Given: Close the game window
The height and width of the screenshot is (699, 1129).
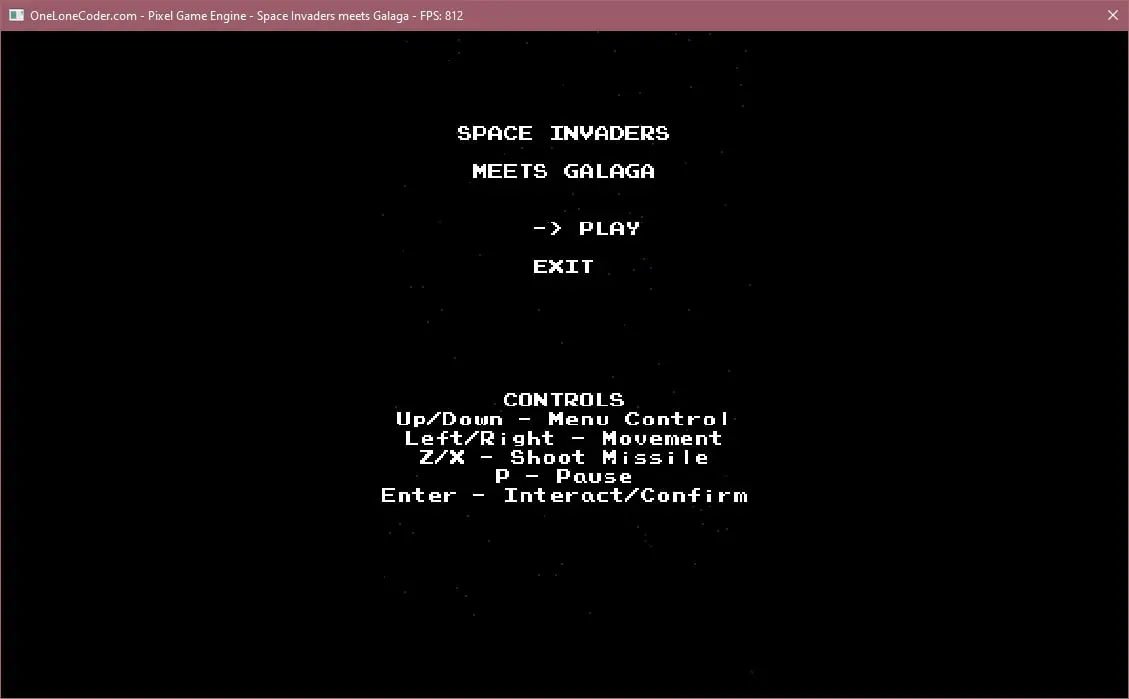Looking at the screenshot, I should [1113, 15].
